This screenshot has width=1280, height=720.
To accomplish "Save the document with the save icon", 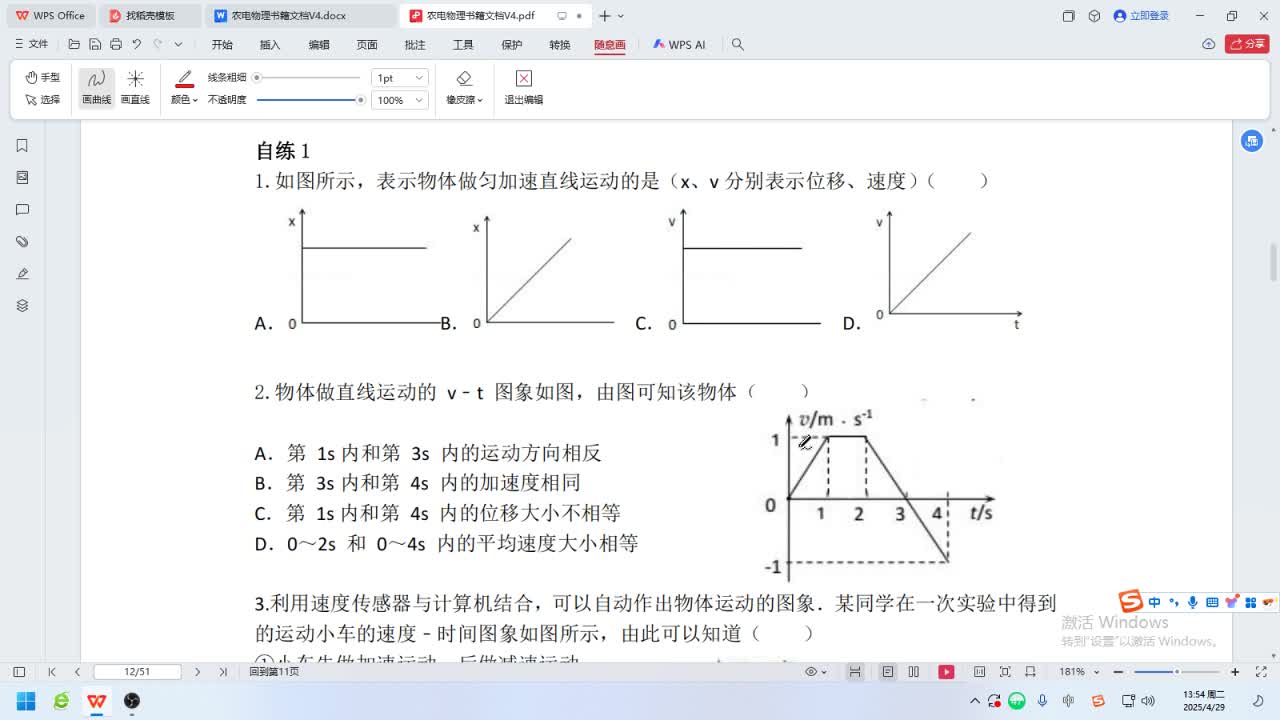I will pyautogui.click(x=95, y=44).
